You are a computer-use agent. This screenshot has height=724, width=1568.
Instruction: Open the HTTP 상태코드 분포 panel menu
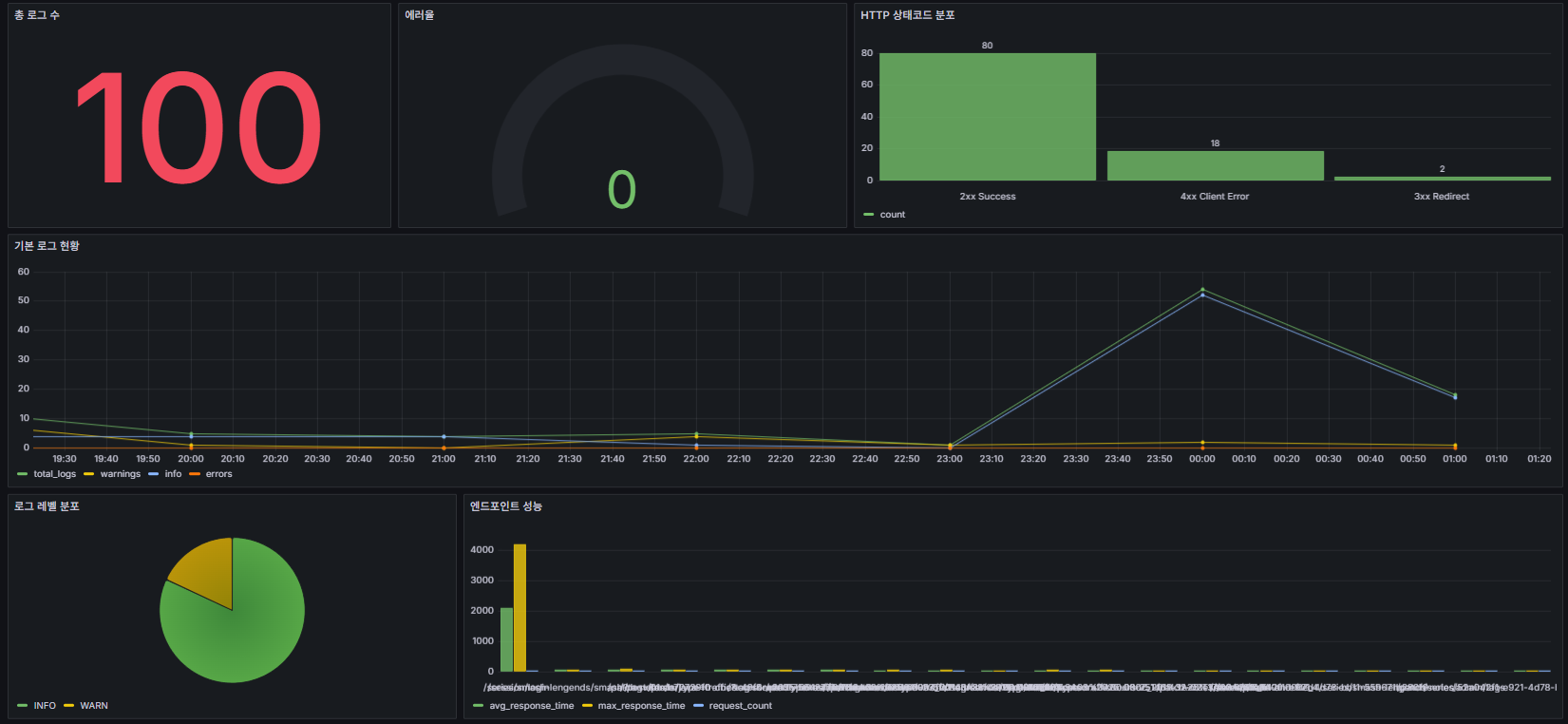click(907, 15)
